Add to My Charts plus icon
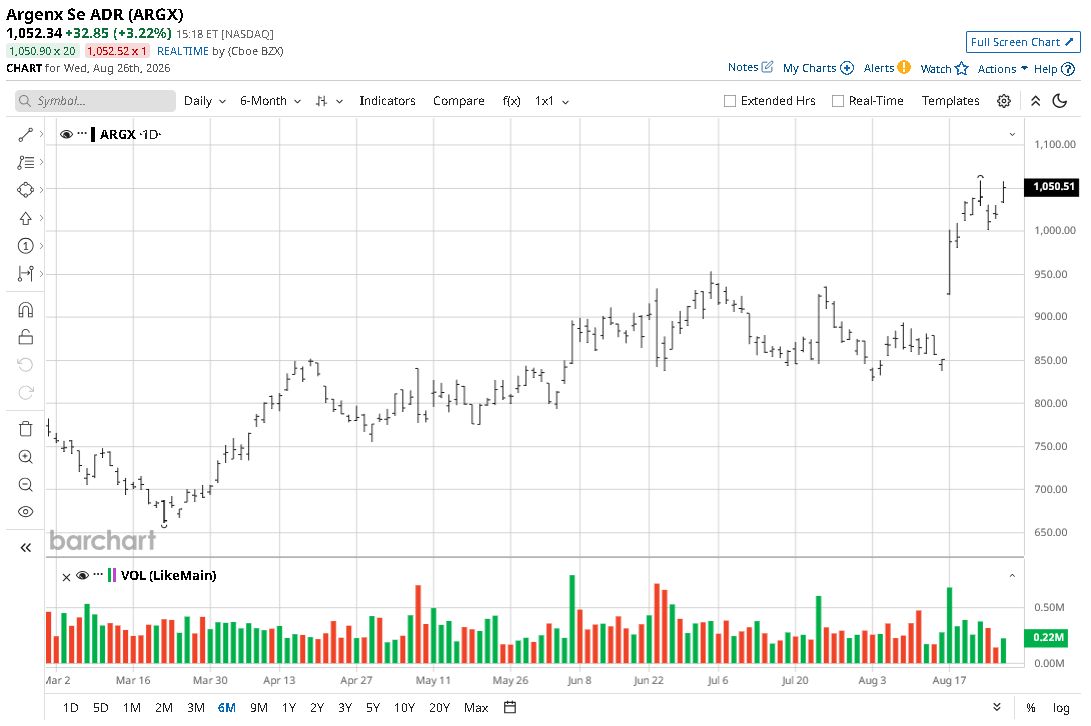The width and height of the screenshot is (1091, 726). [847, 68]
